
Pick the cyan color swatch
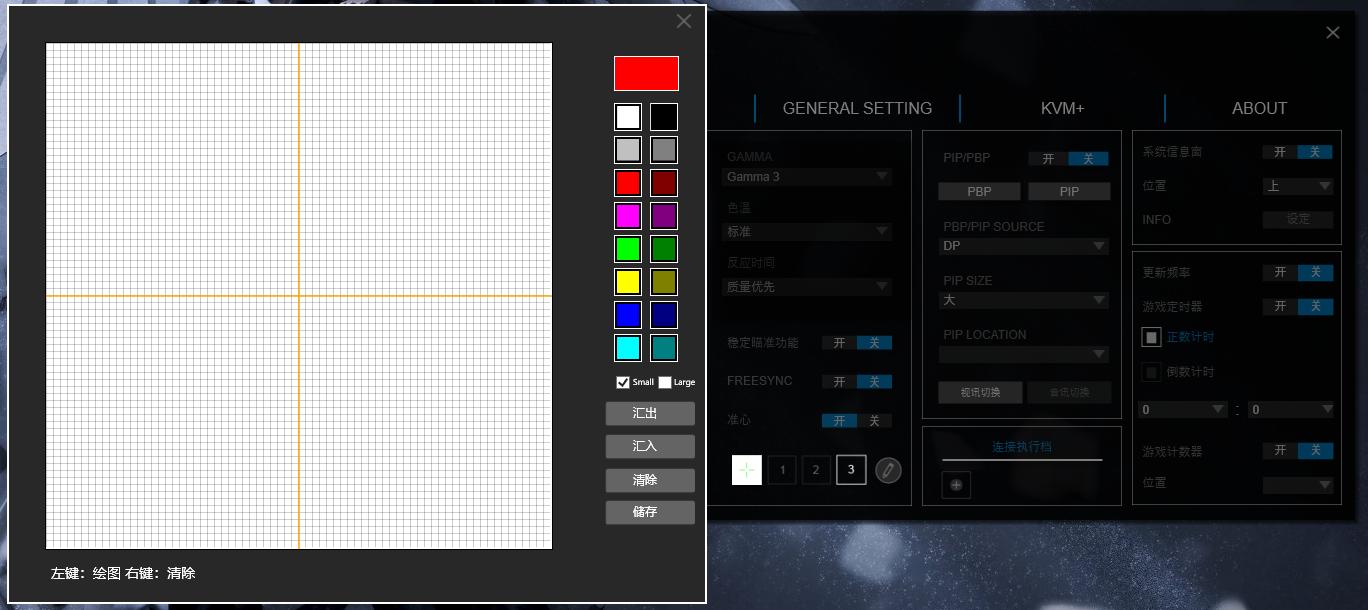click(628, 348)
